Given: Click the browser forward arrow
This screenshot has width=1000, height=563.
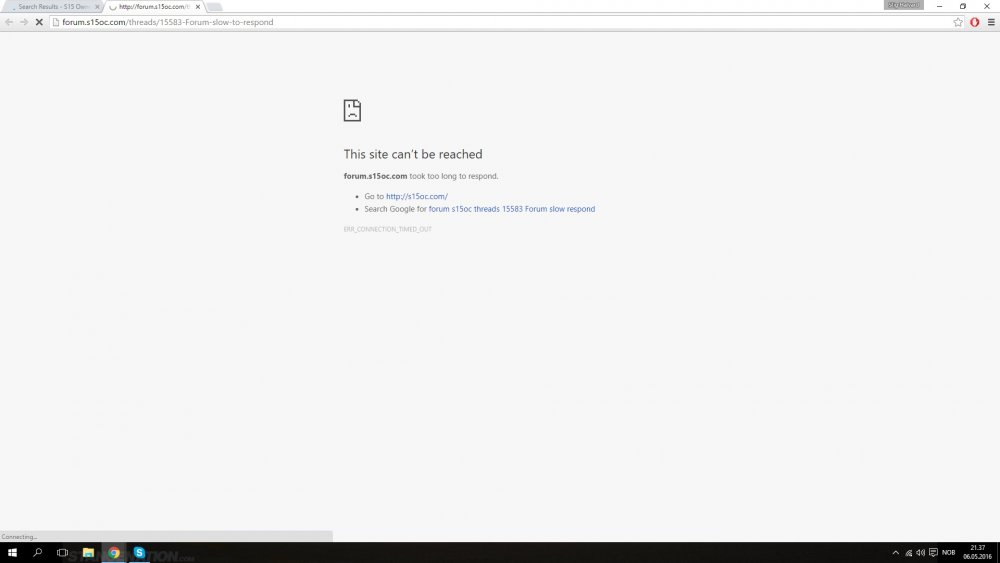Looking at the screenshot, I should [x=24, y=22].
